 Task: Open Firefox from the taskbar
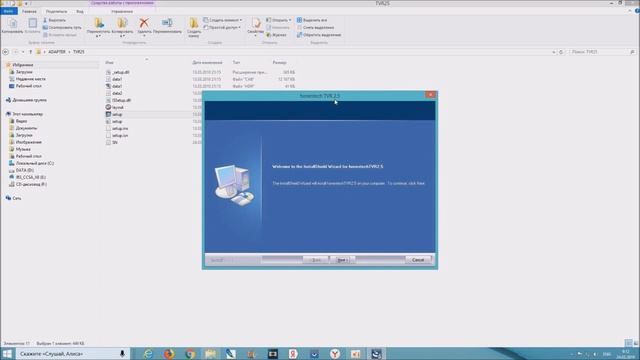169,353
